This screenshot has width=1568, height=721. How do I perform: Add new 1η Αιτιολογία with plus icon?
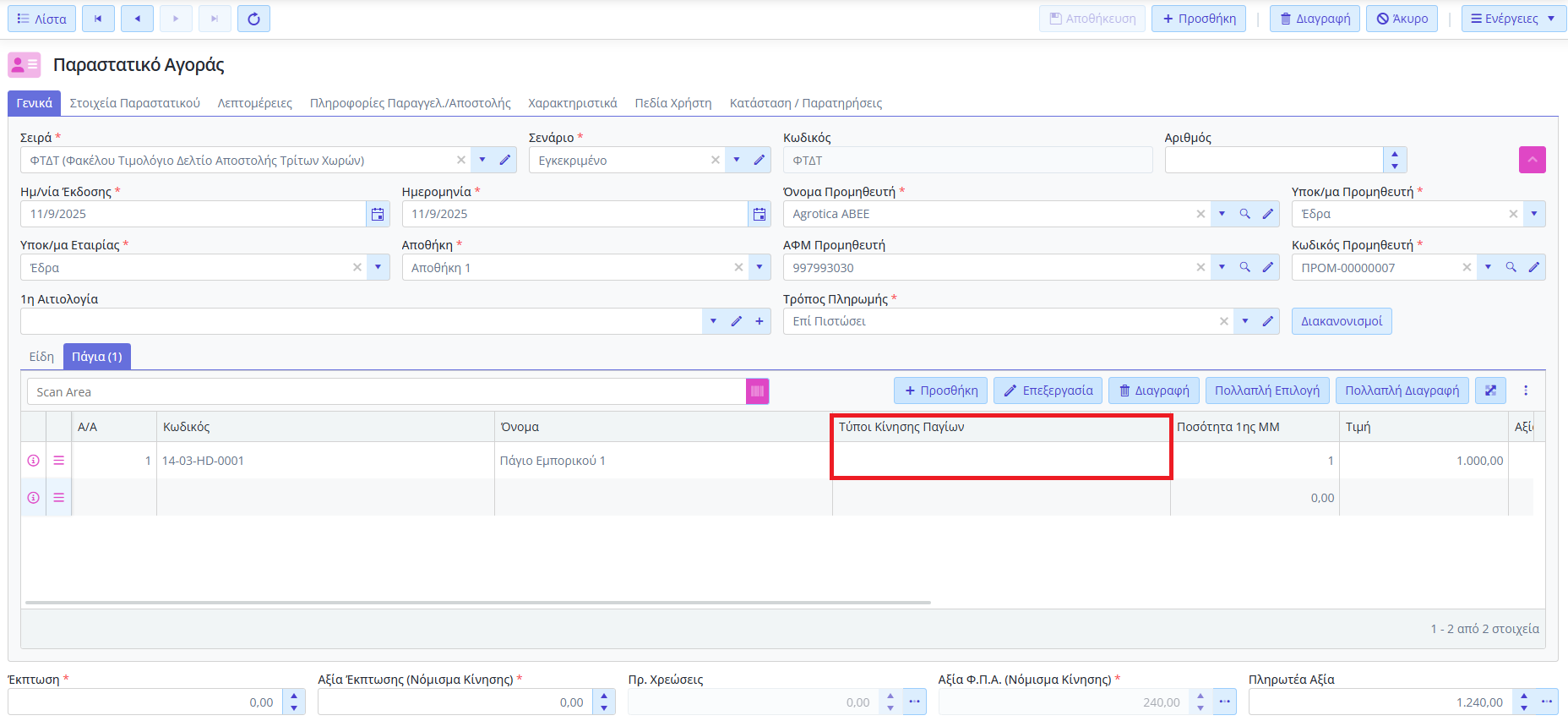click(x=759, y=321)
